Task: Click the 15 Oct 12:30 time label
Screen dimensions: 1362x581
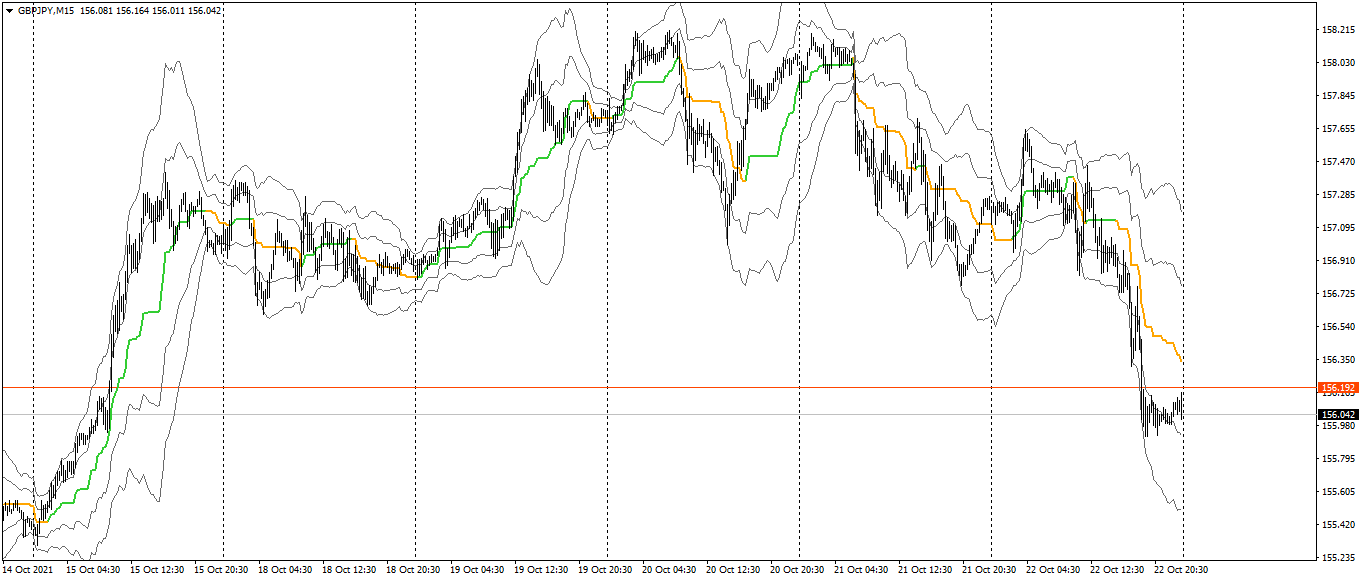Action: [x=158, y=570]
